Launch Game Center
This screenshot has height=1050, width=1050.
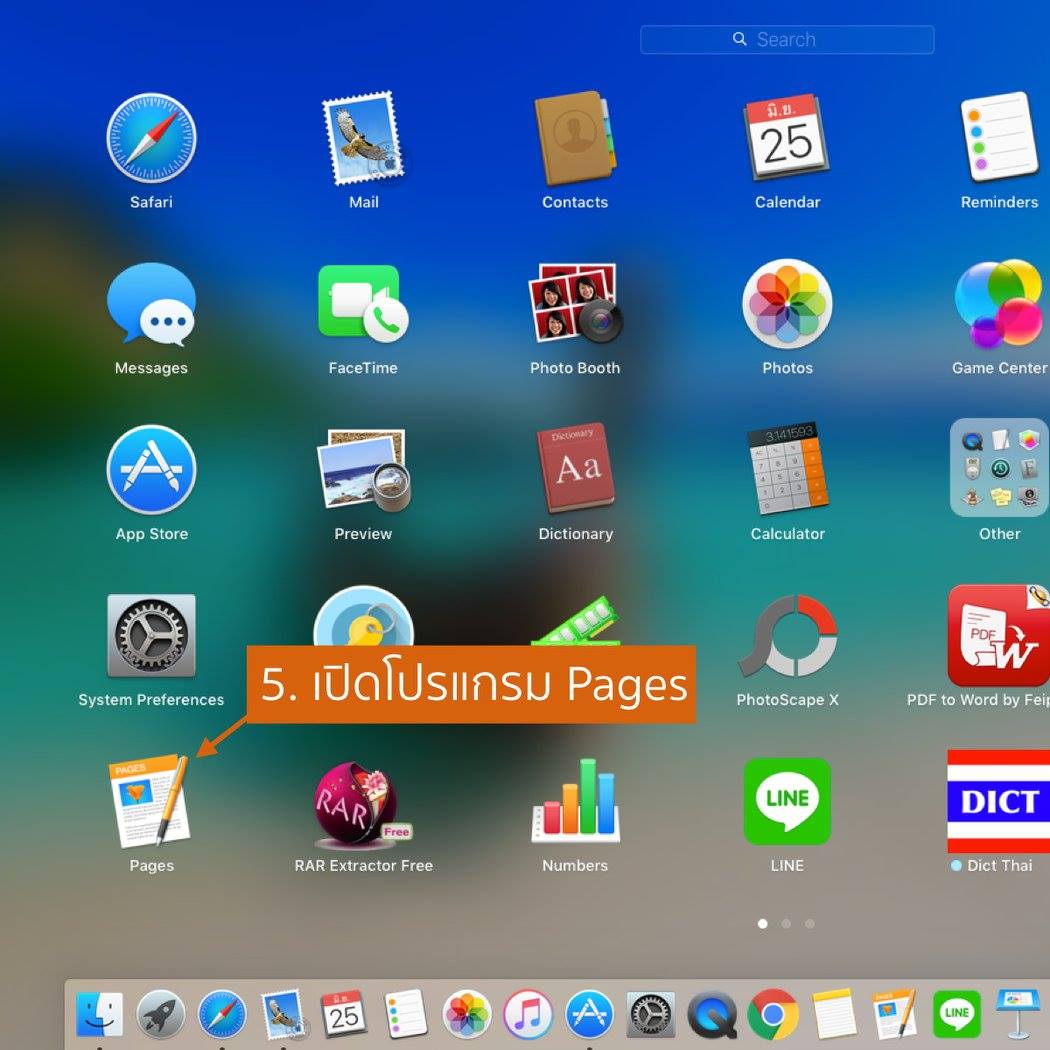coord(999,303)
